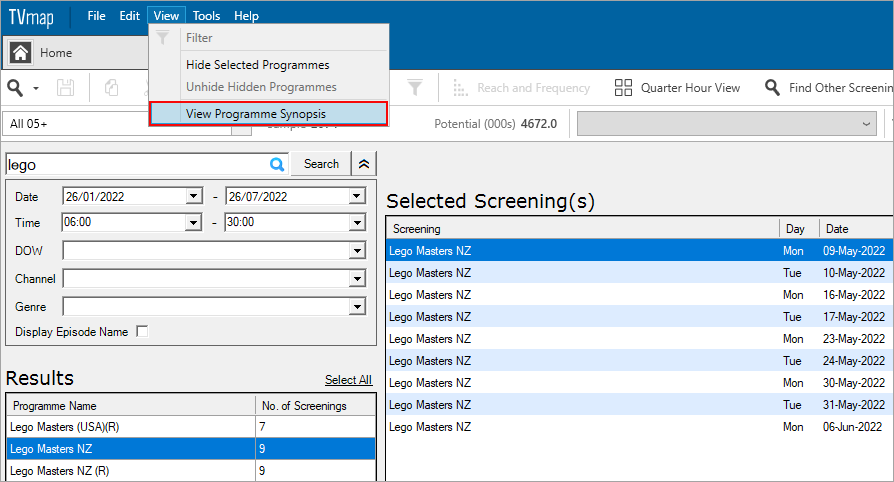Screen dimensions: 894x482
Task: Click blue magnifier inside lego search box
Action: pos(277,164)
